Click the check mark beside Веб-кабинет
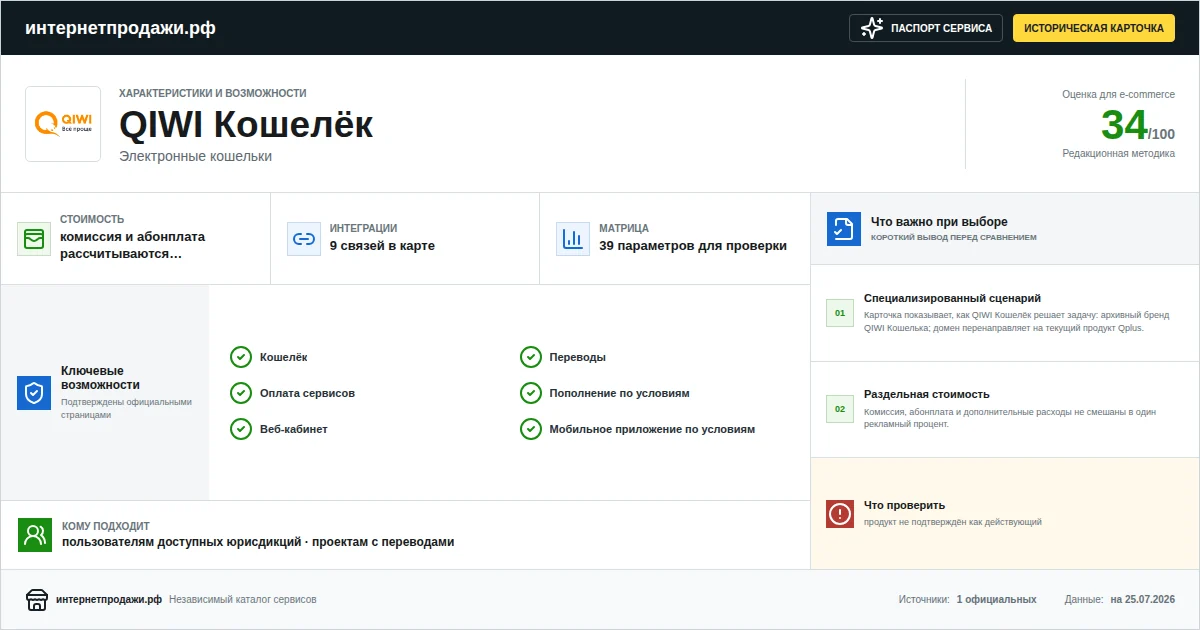1200x630 pixels. 241,429
